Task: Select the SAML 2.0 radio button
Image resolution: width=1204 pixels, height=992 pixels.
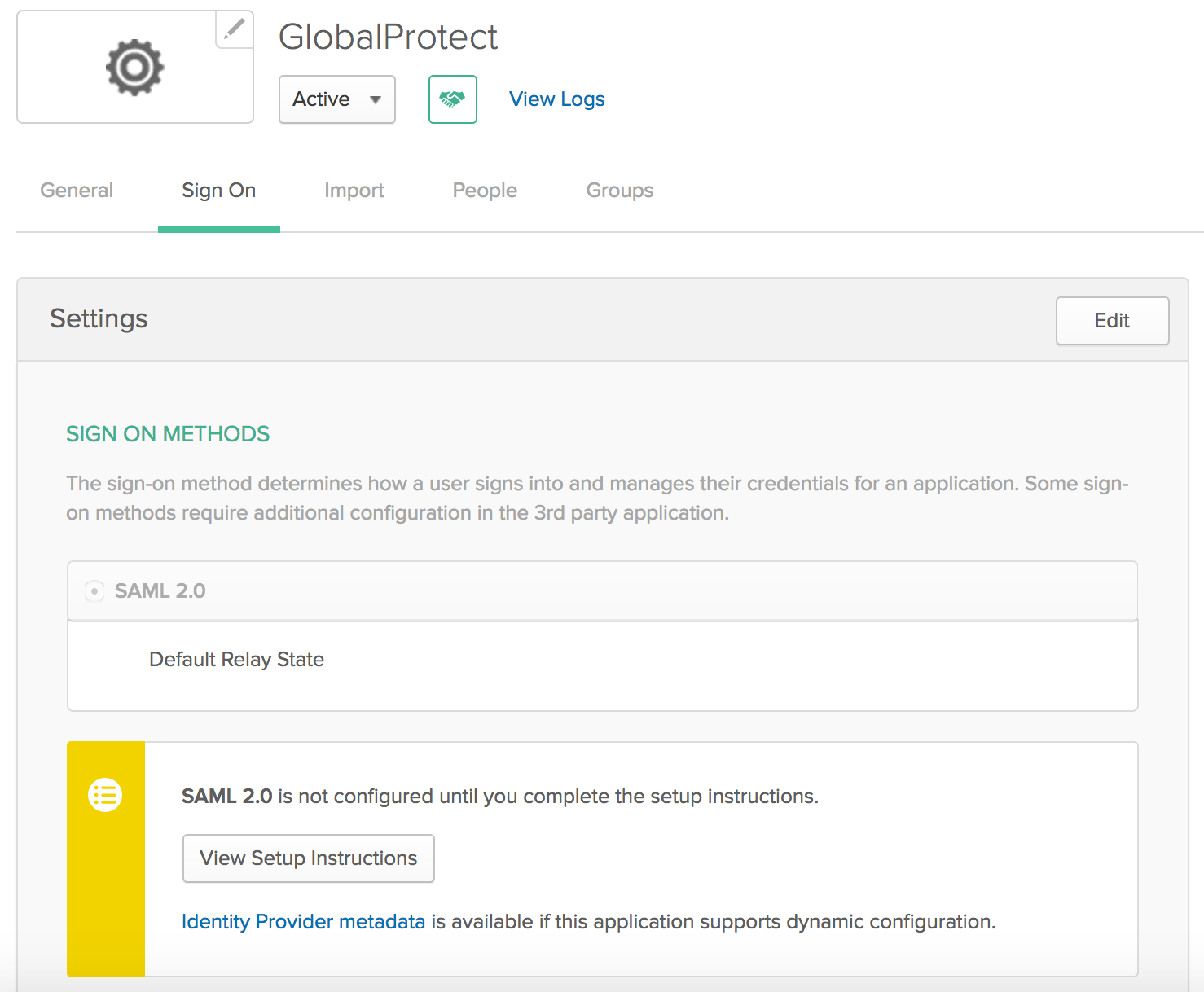Action: (94, 590)
